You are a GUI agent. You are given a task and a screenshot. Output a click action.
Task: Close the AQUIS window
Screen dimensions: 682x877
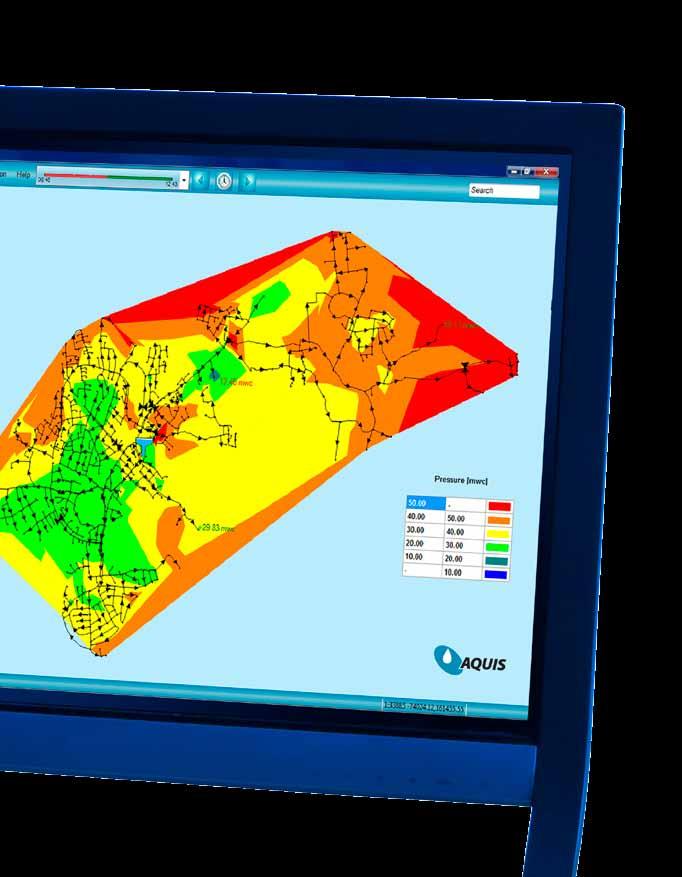pos(547,172)
